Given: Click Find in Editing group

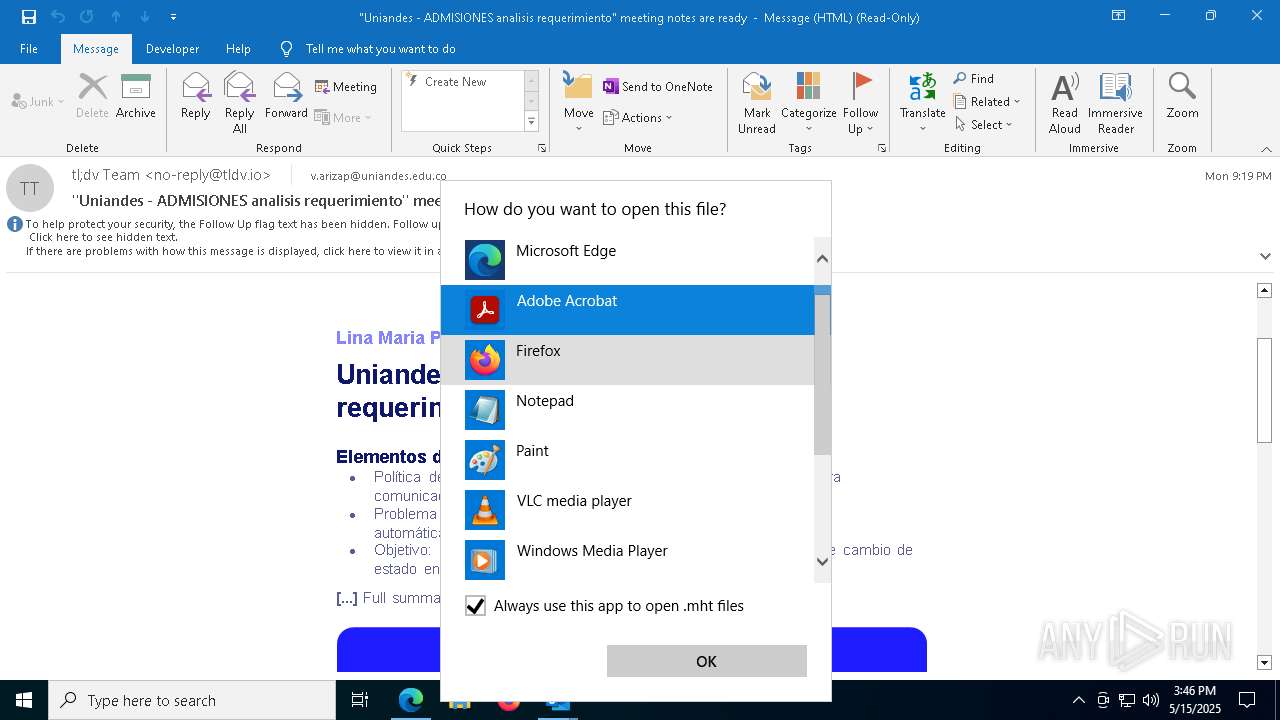Looking at the screenshot, I should 974,78.
